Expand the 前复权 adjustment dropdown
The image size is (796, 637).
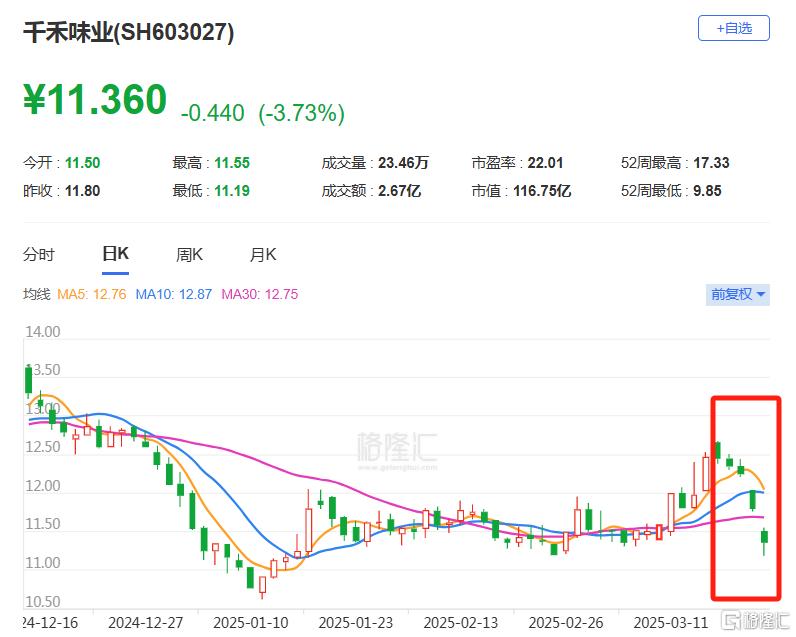[x=738, y=294]
